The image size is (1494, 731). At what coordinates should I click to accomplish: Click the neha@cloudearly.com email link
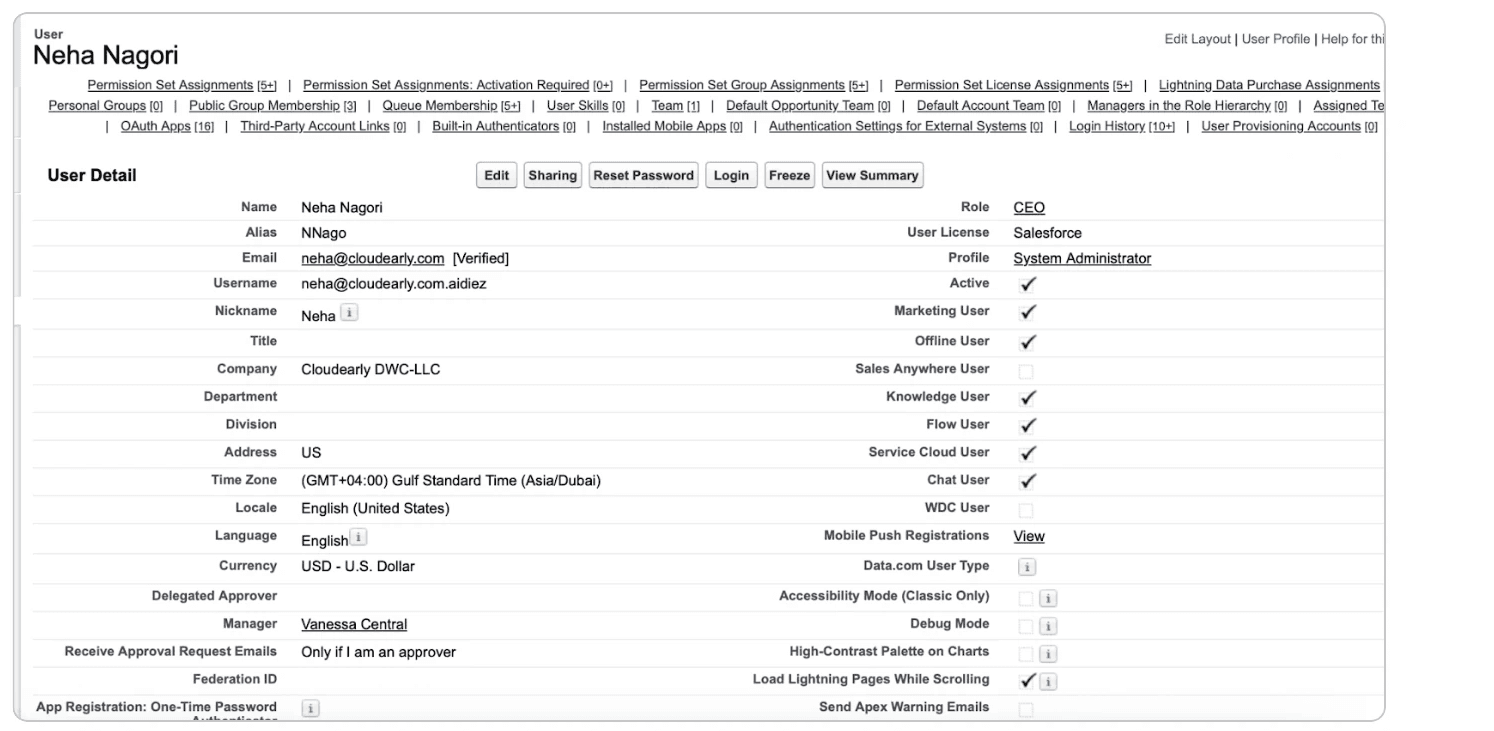pyautogui.click(x=372, y=258)
